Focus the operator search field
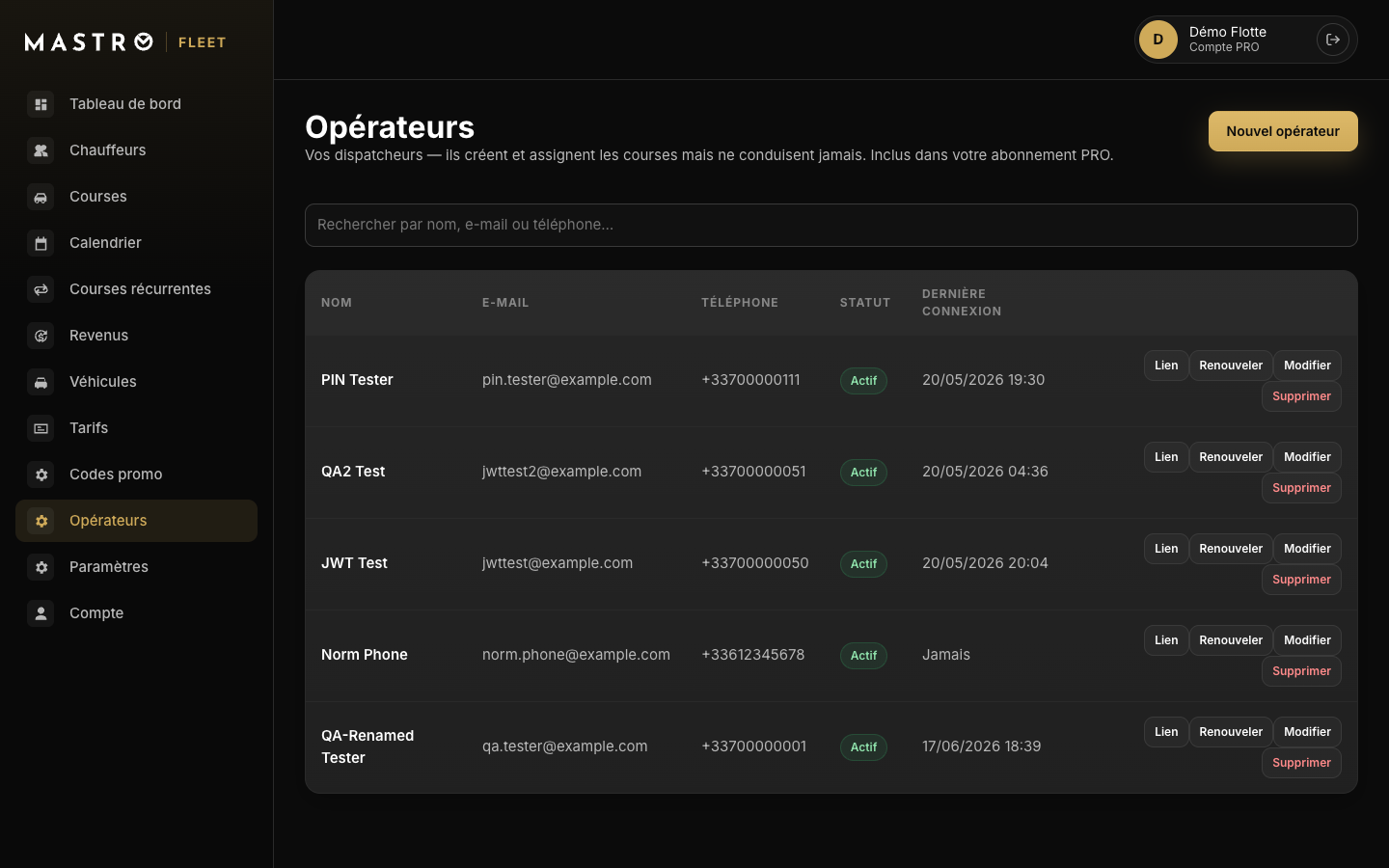This screenshot has height=868, width=1389. pos(831,225)
